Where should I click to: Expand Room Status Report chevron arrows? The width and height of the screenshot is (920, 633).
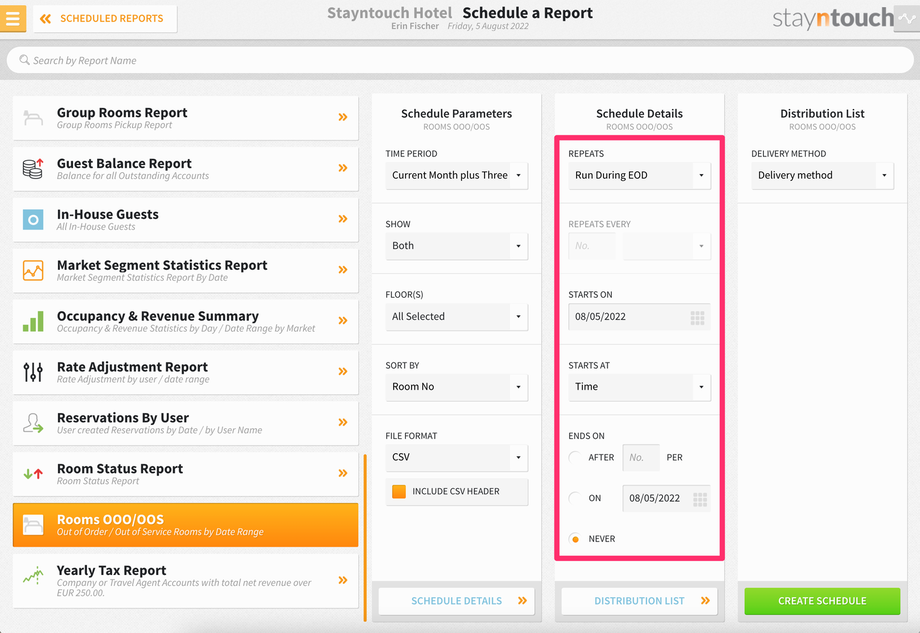pyautogui.click(x=343, y=473)
